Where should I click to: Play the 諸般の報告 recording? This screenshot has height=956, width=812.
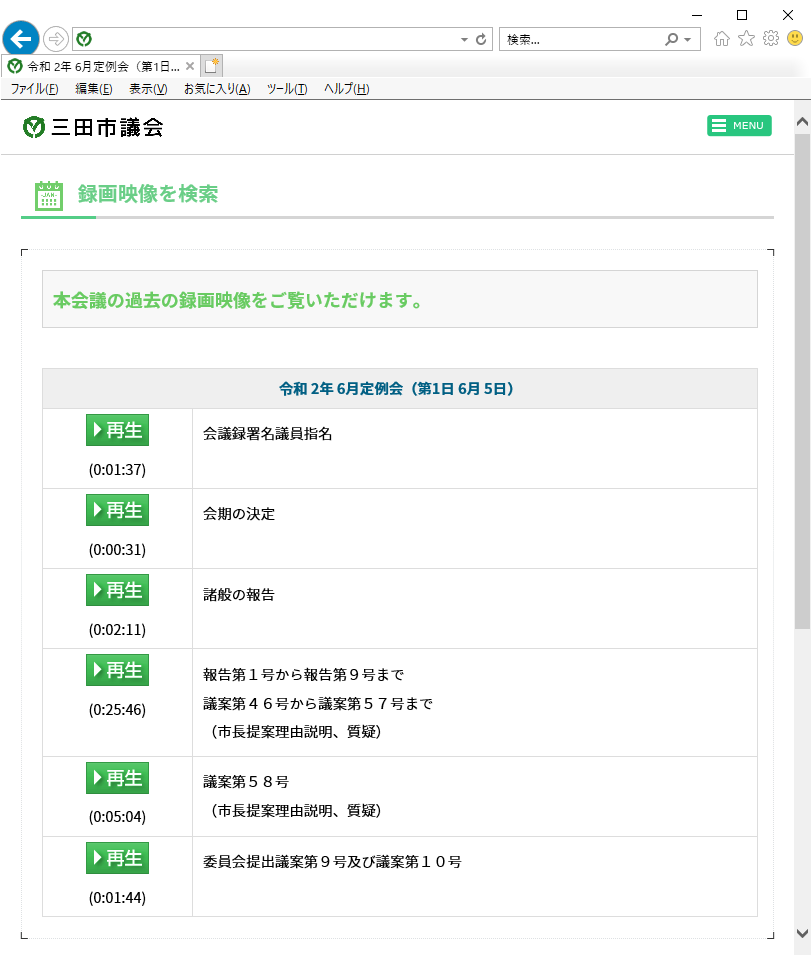117,590
